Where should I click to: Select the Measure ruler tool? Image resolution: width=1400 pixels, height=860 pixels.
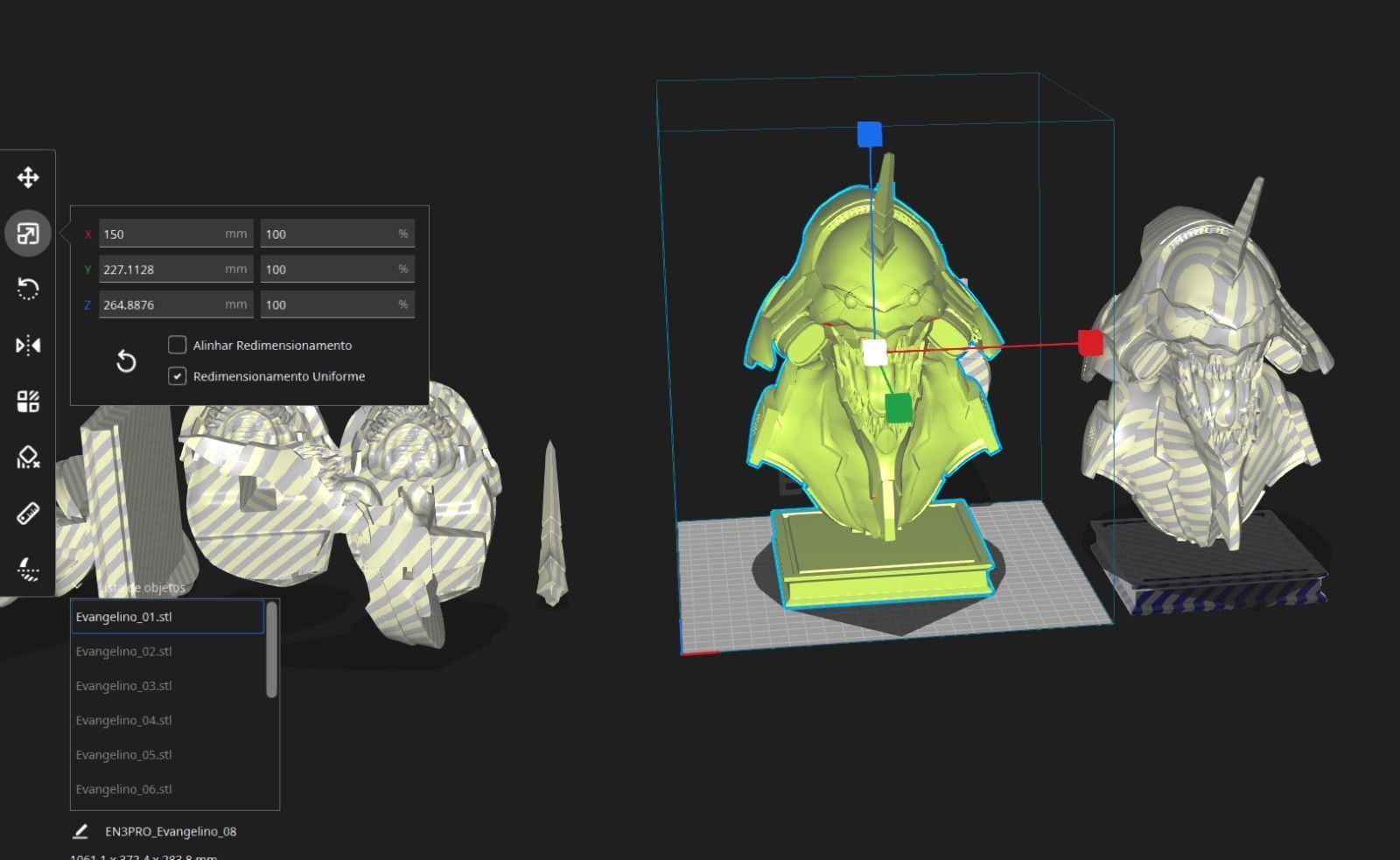tap(28, 513)
